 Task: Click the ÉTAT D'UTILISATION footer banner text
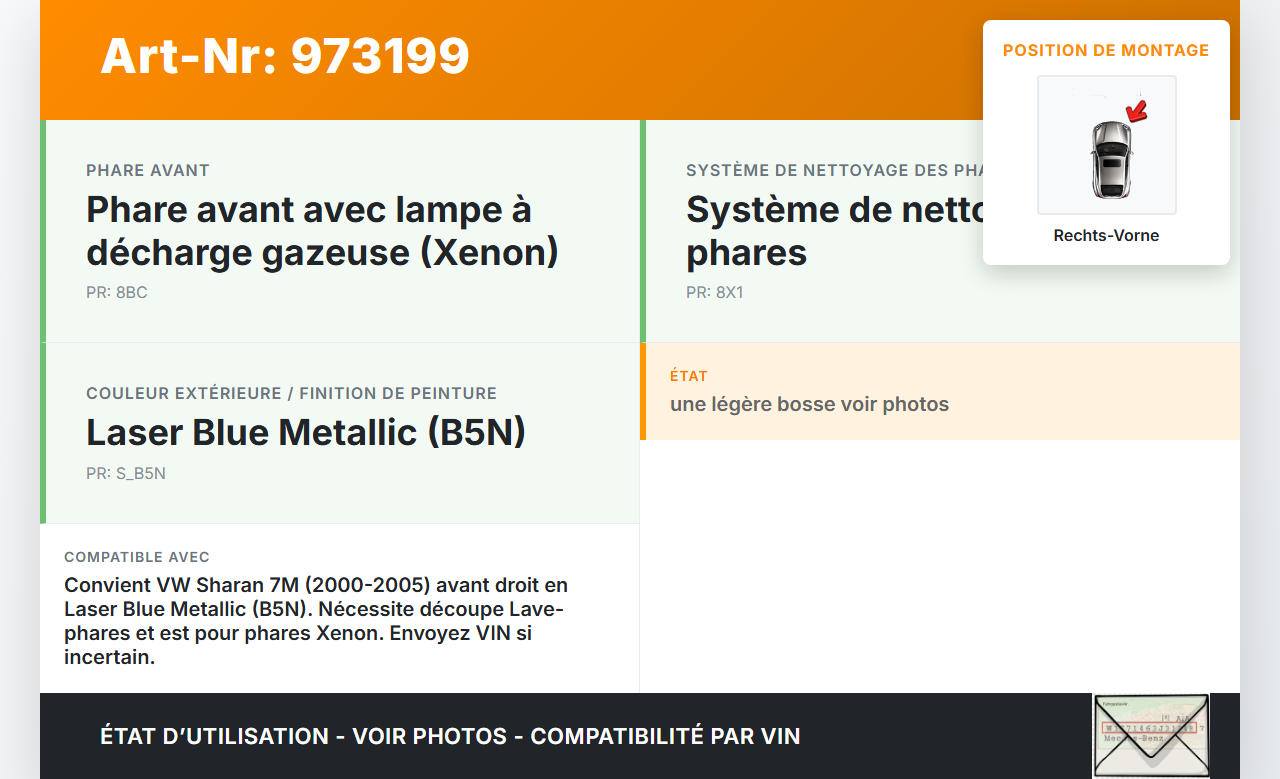point(450,737)
